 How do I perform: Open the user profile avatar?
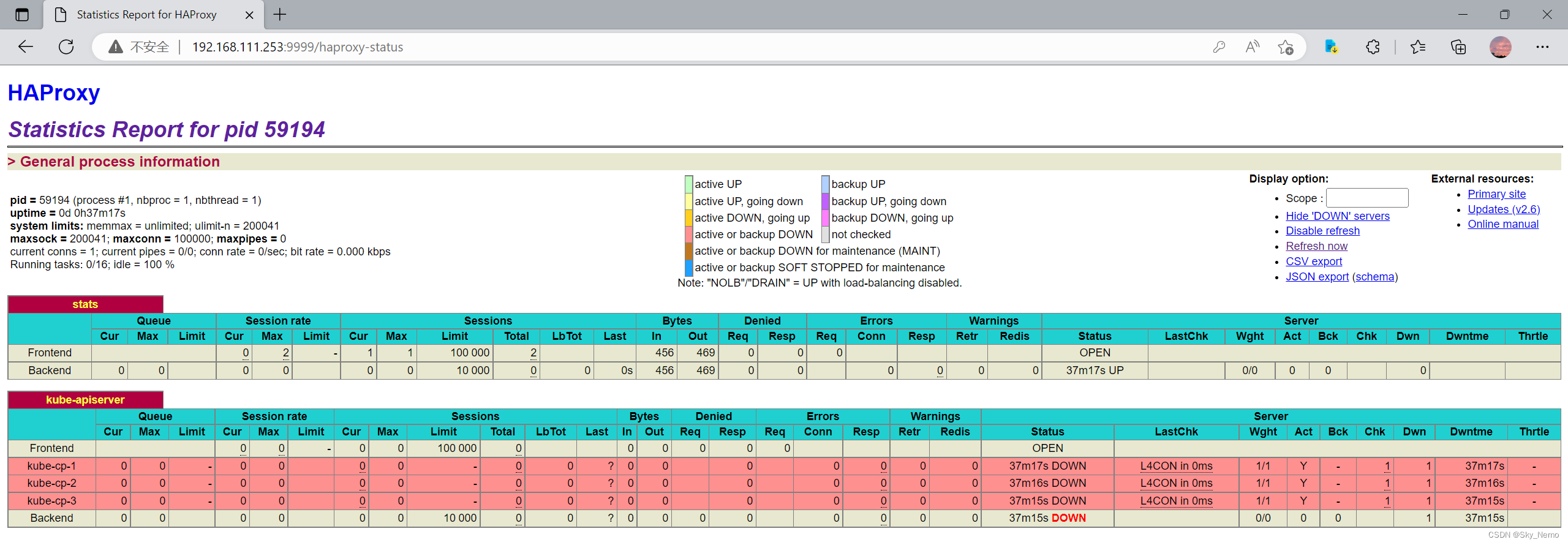[1500, 47]
